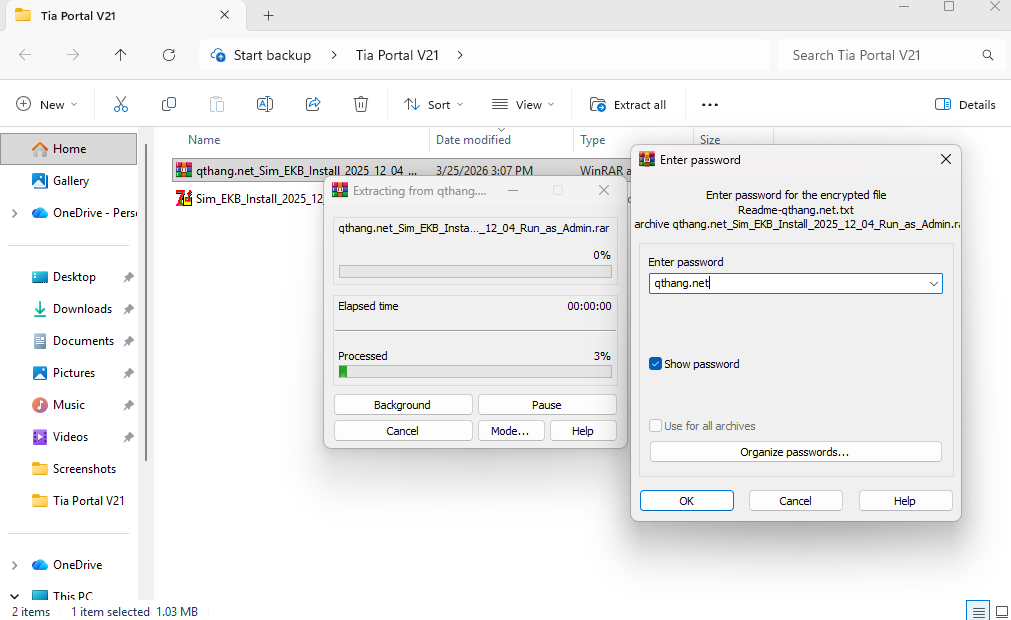The width and height of the screenshot is (1011, 620).
Task: Open the Enter password dropdown arrow
Action: 934,284
